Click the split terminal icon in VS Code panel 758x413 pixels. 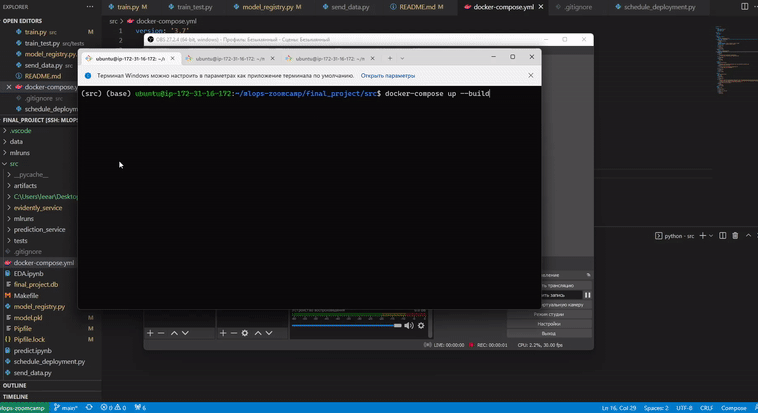pyautogui.click(x=722, y=236)
